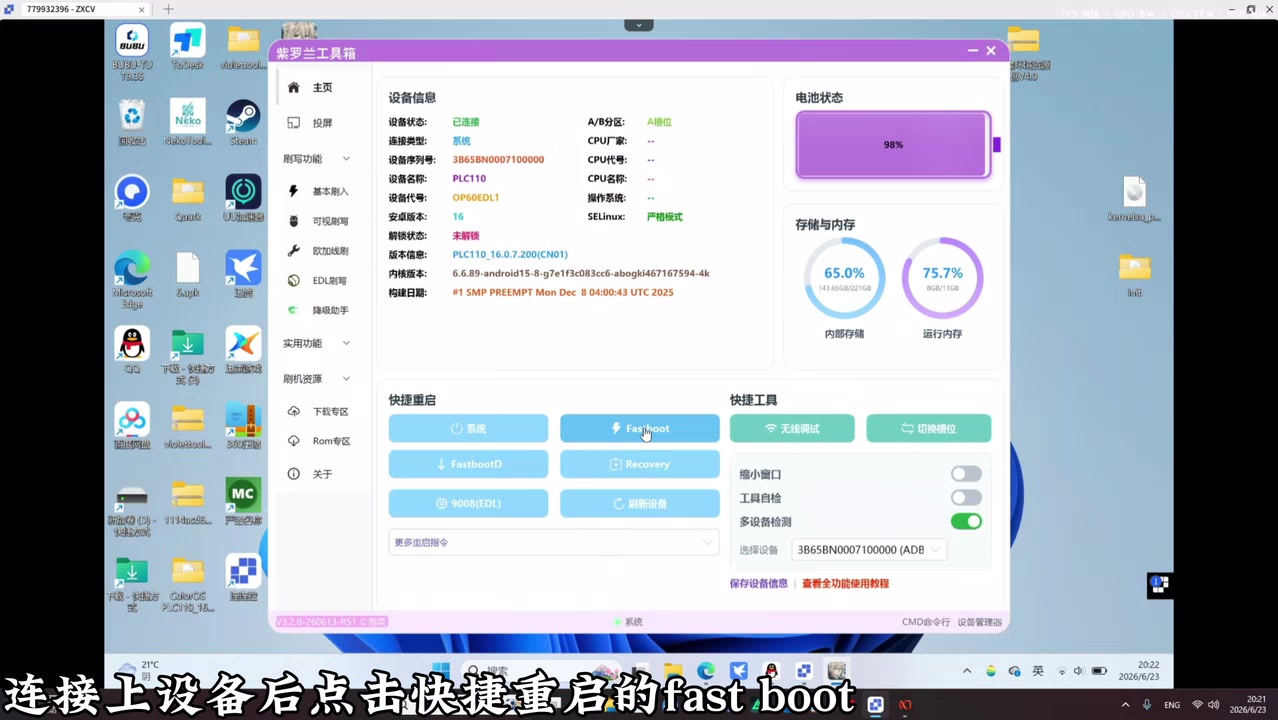Open the NekoTool desktop shortcut
Screen dimensions: 1278x720
pyautogui.click(x=187, y=123)
